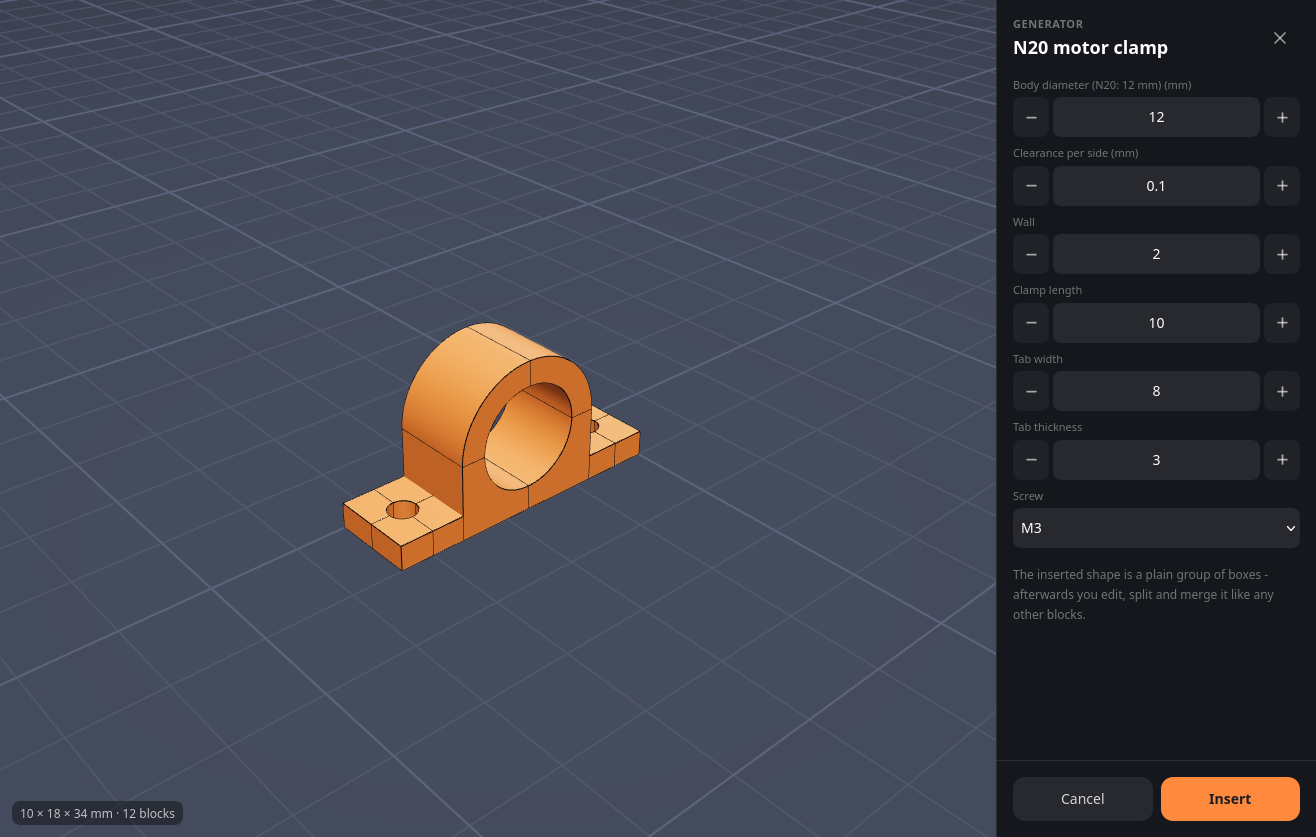This screenshot has height=837, width=1316.
Task: Decrease Clearance per side value
Action: (1031, 186)
